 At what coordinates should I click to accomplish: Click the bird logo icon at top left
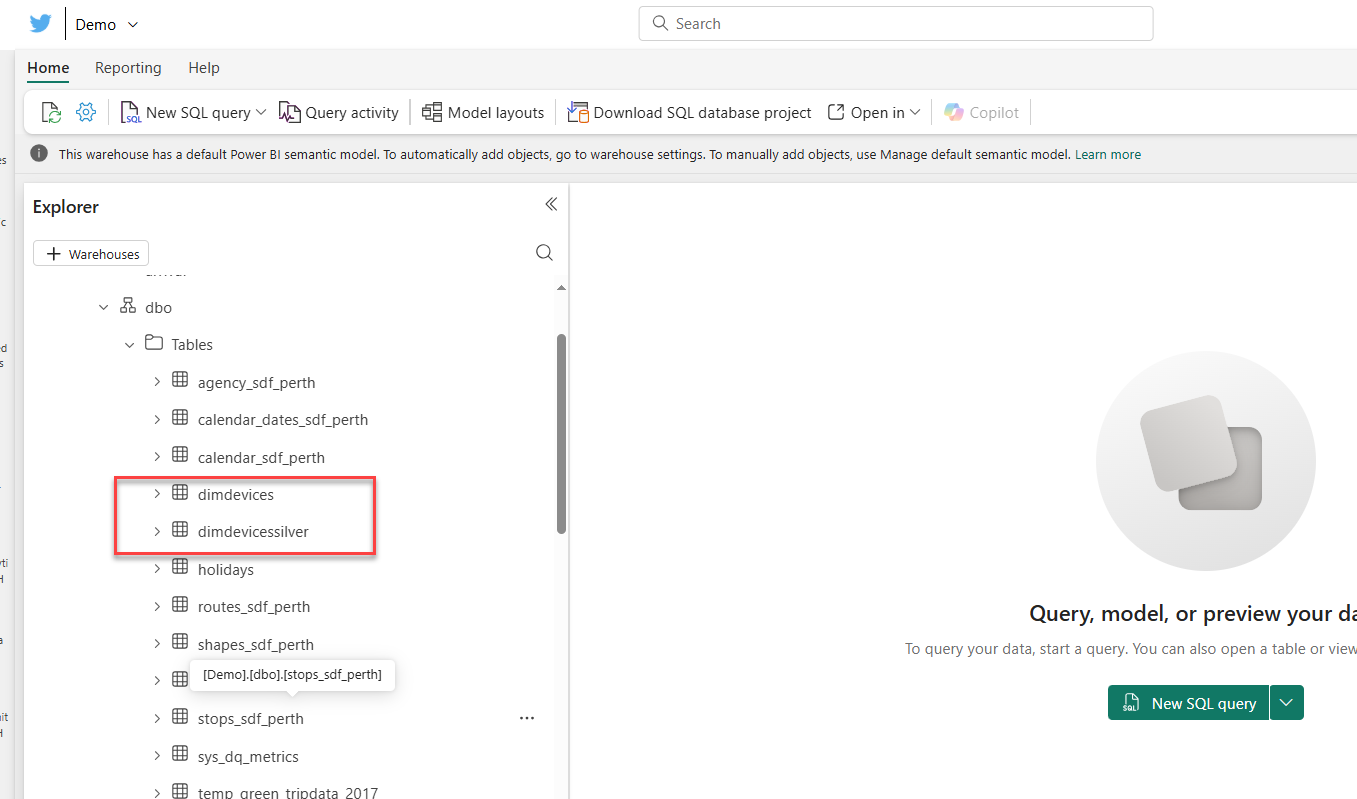pyautogui.click(x=40, y=24)
